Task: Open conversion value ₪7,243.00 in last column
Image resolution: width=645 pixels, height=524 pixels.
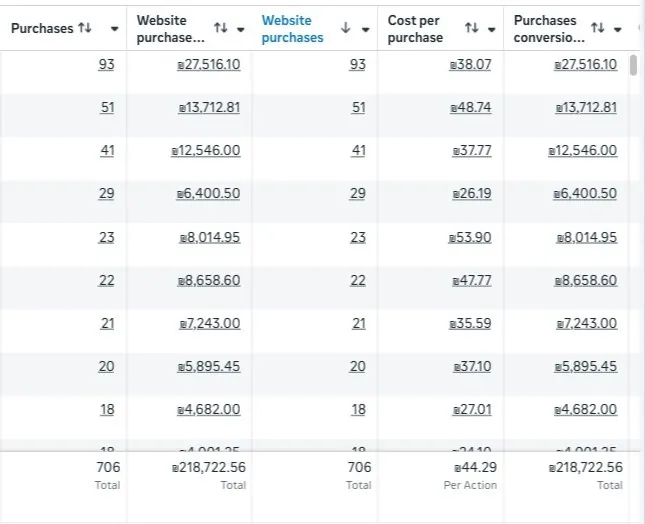Action: [587, 324]
